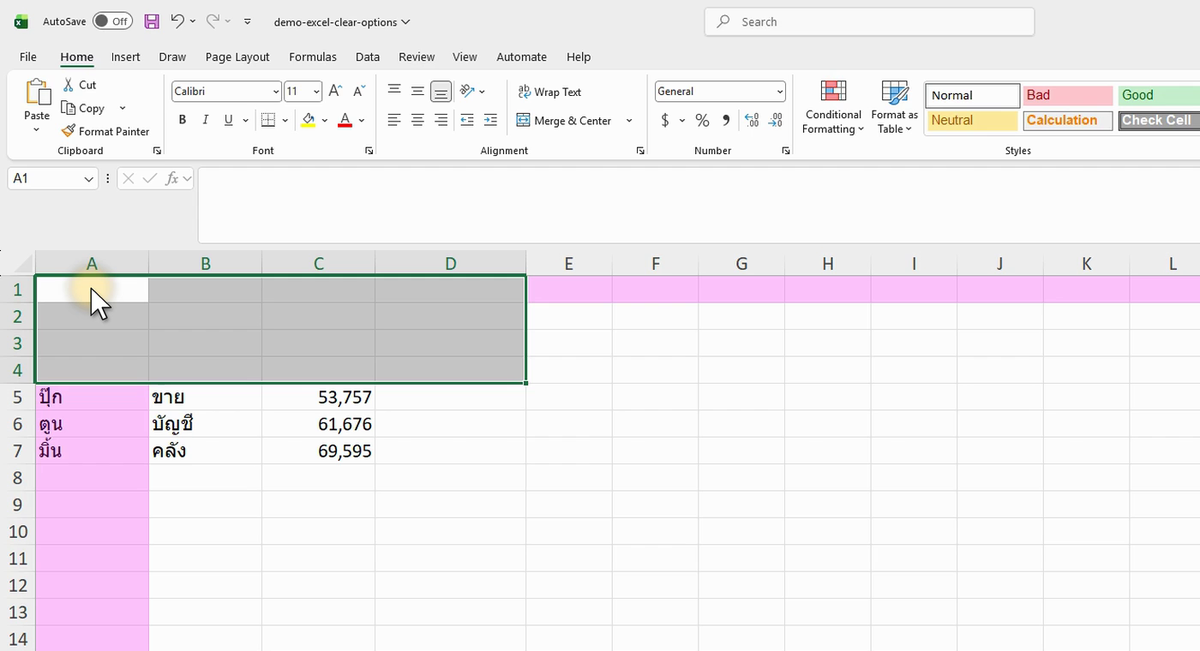The height and width of the screenshot is (651, 1200).
Task: Apply the Normal cell style
Action: click(973, 95)
